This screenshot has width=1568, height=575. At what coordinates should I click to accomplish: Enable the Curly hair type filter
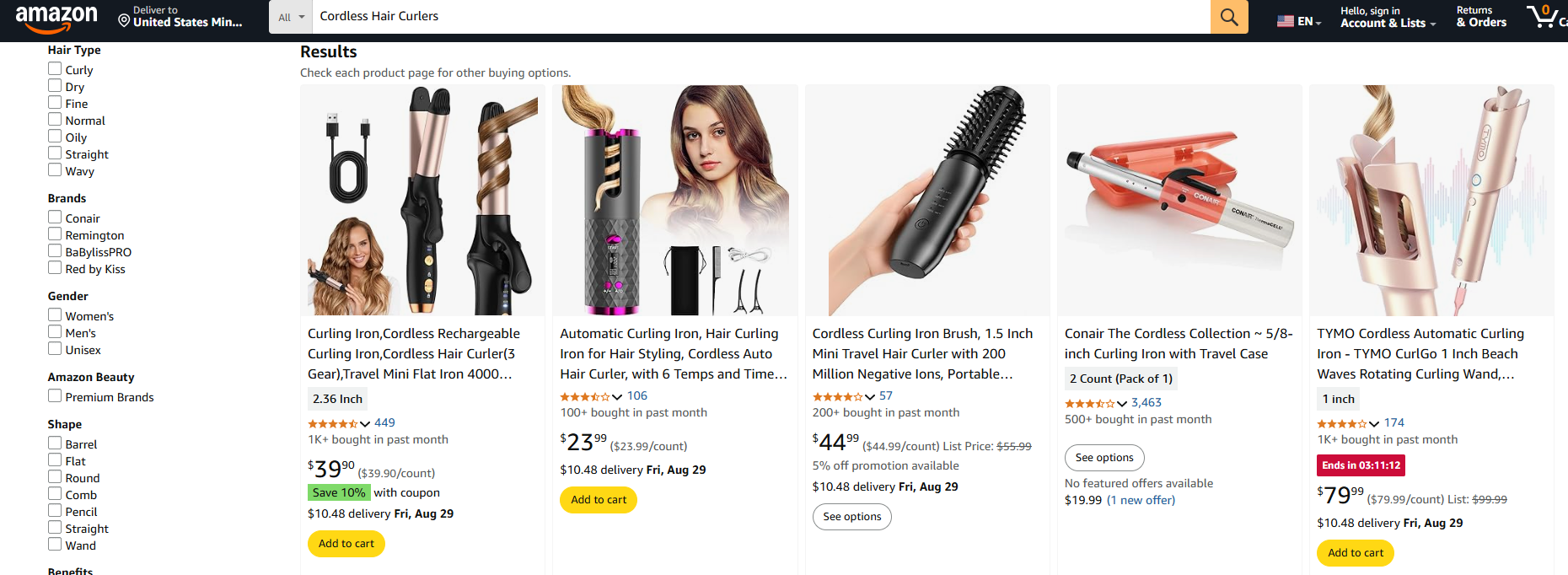pyautogui.click(x=54, y=70)
